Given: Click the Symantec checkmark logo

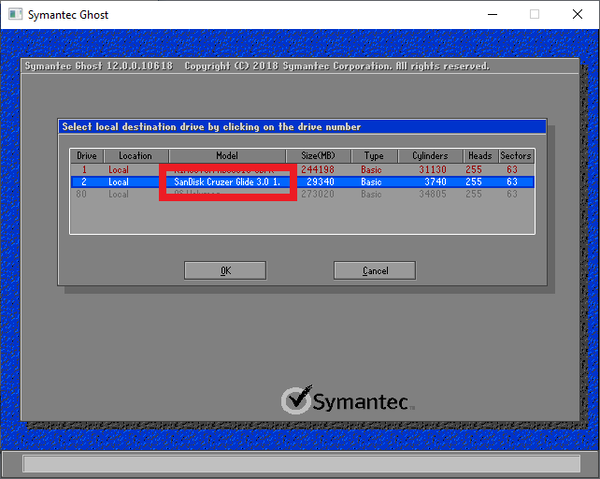Looking at the screenshot, I should pos(296,400).
